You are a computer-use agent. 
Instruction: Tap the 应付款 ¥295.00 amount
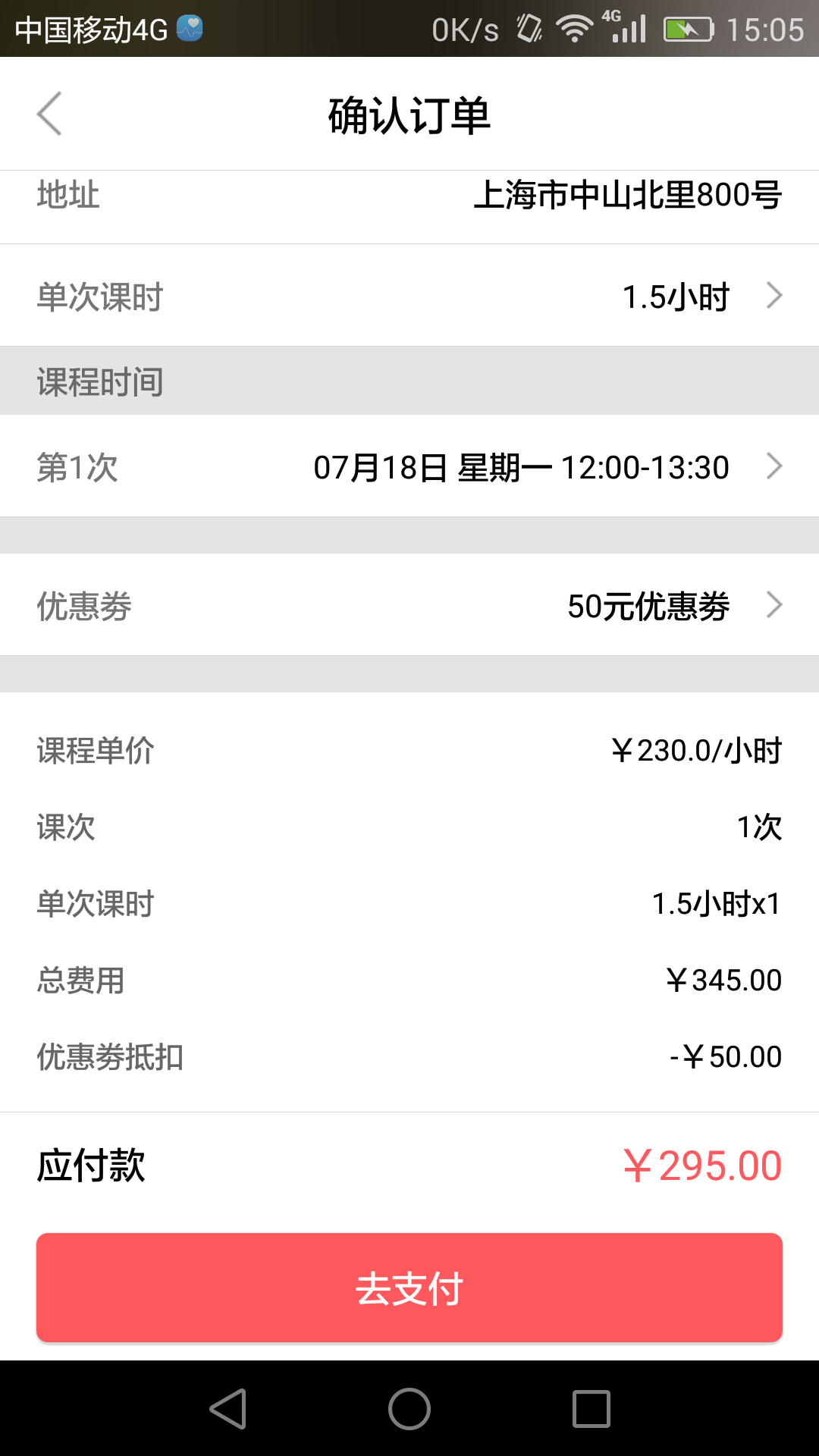(702, 1166)
